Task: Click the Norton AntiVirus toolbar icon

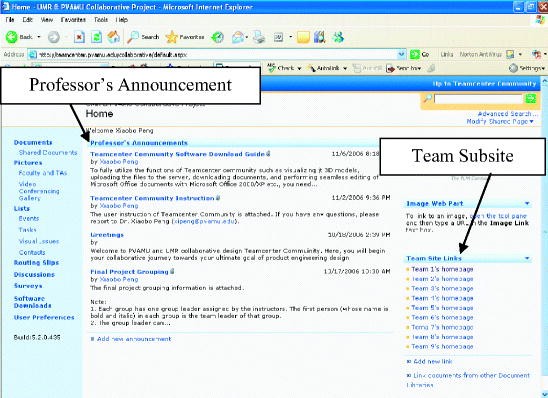Action: click(510, 54)
